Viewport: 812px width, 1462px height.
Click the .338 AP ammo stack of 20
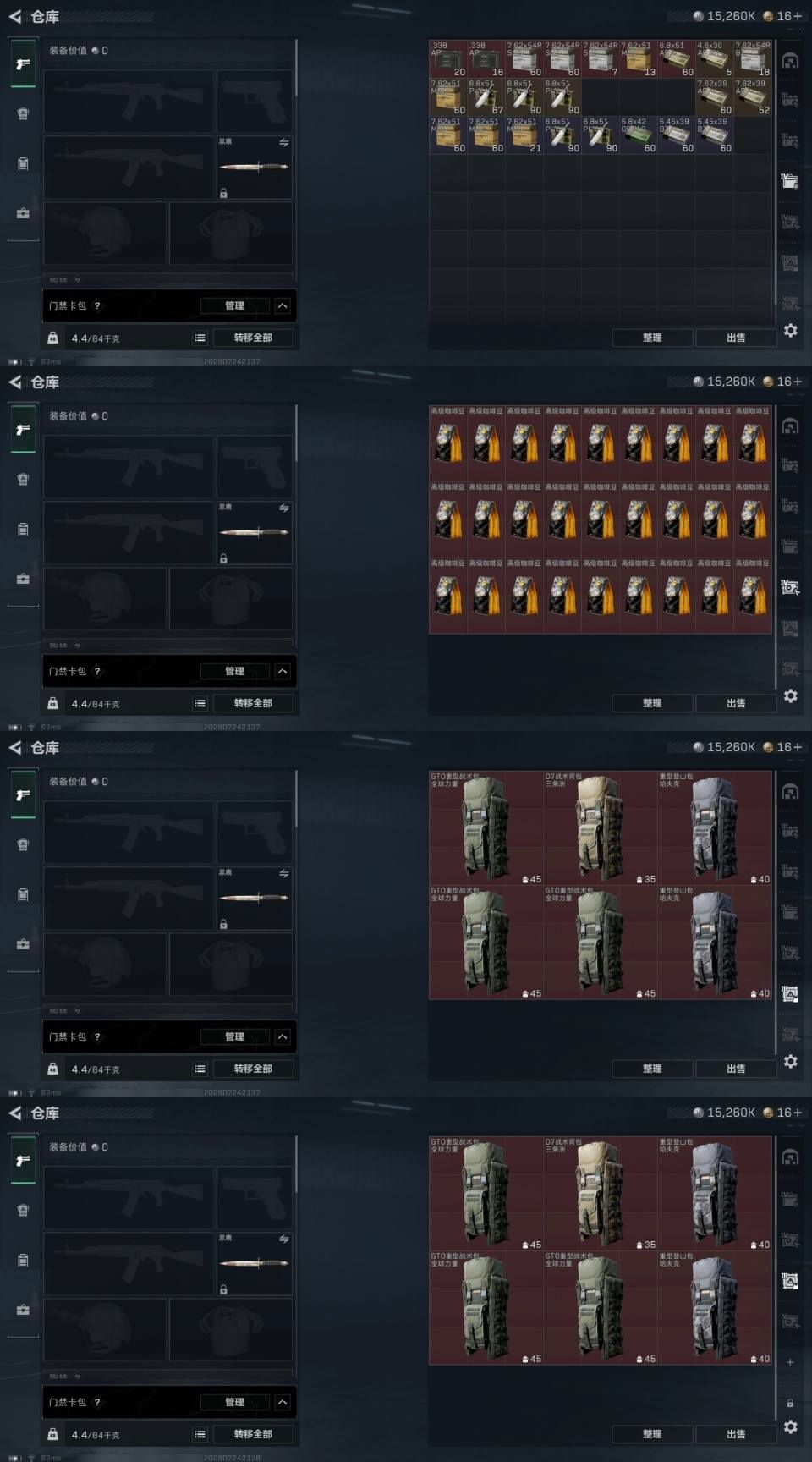(x=448, y=59)
